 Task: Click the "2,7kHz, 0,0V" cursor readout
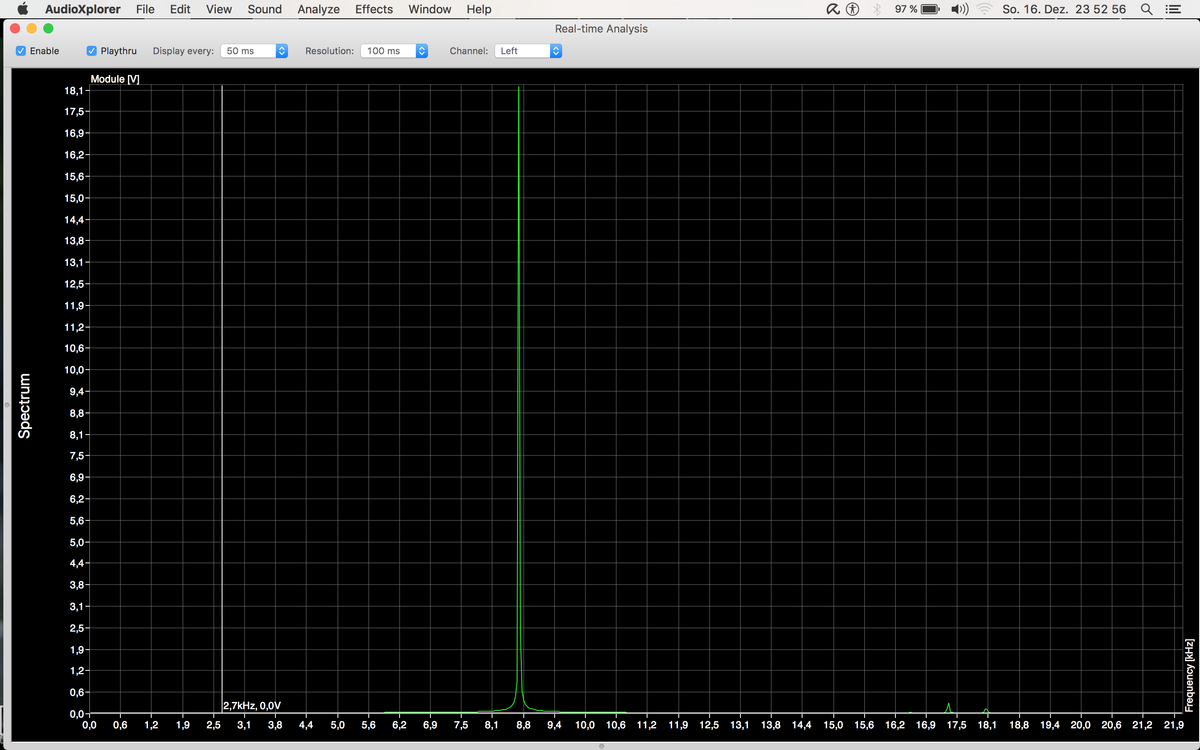[252, 705]
